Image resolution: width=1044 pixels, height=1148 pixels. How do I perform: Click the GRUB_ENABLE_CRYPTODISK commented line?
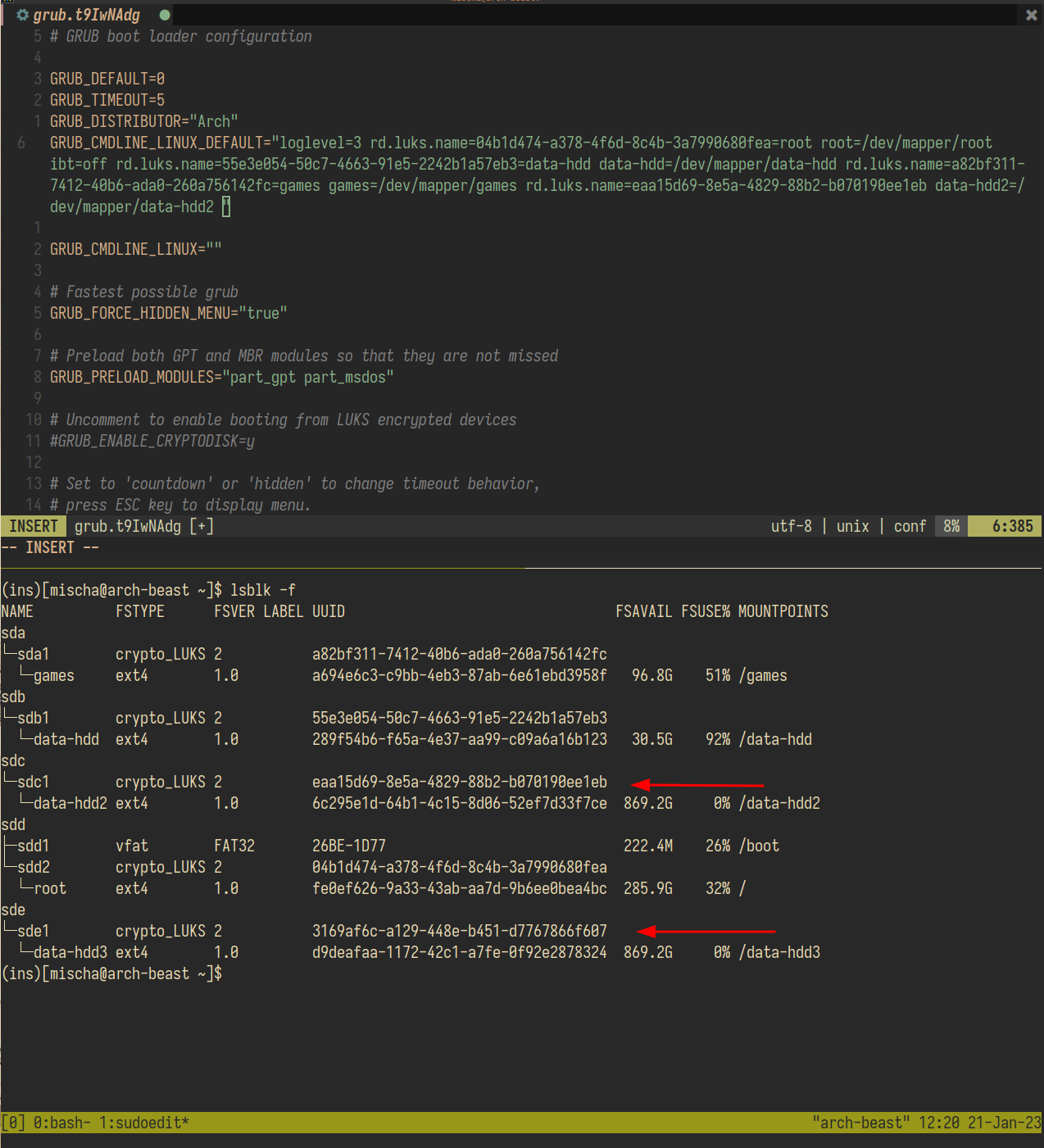(x=152, y=440)
